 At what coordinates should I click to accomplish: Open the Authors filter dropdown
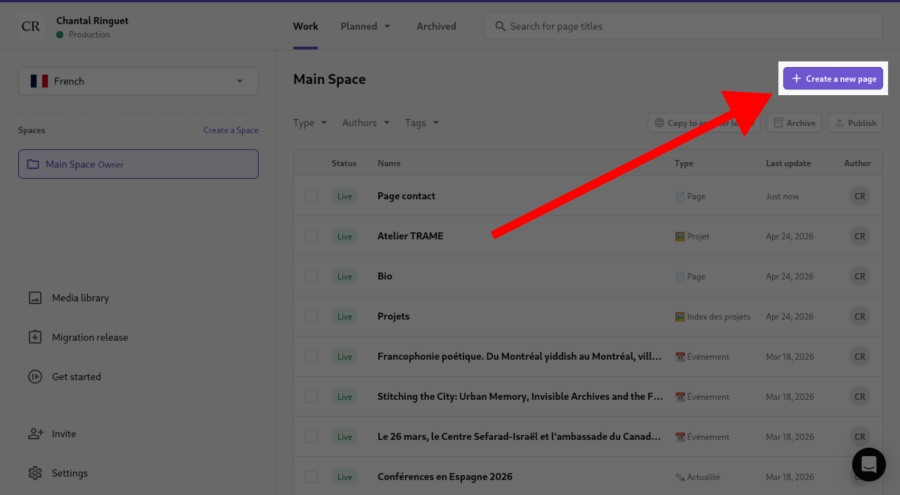click(366, 122)
